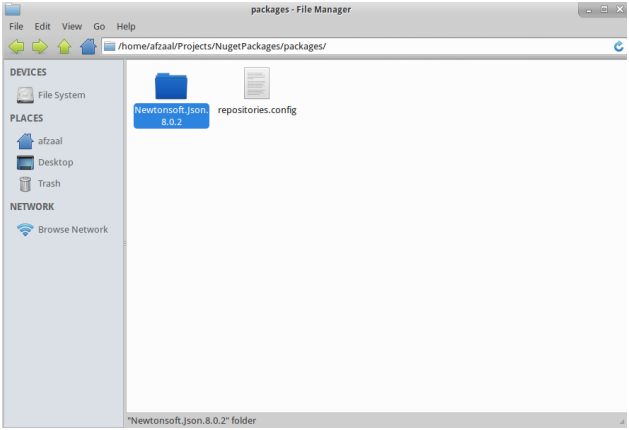Minimize the File Manager window
Image resolution: width=629 pixels, height=430 pixels.
point(588,10)
